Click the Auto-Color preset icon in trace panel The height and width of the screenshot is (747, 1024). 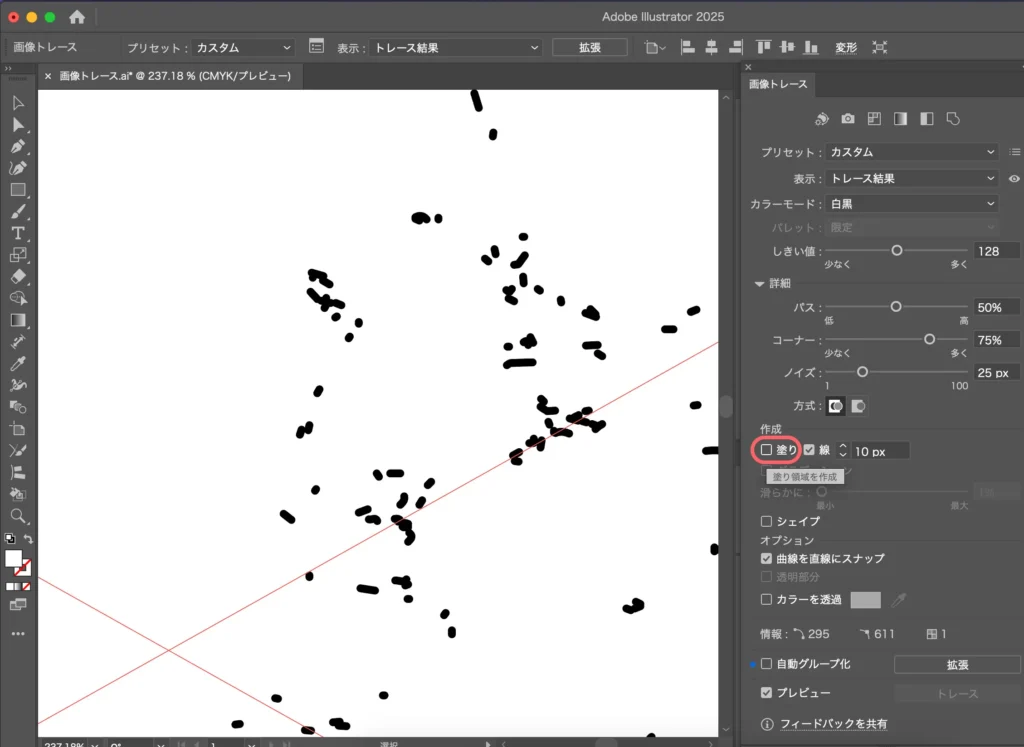coord(822,119)
